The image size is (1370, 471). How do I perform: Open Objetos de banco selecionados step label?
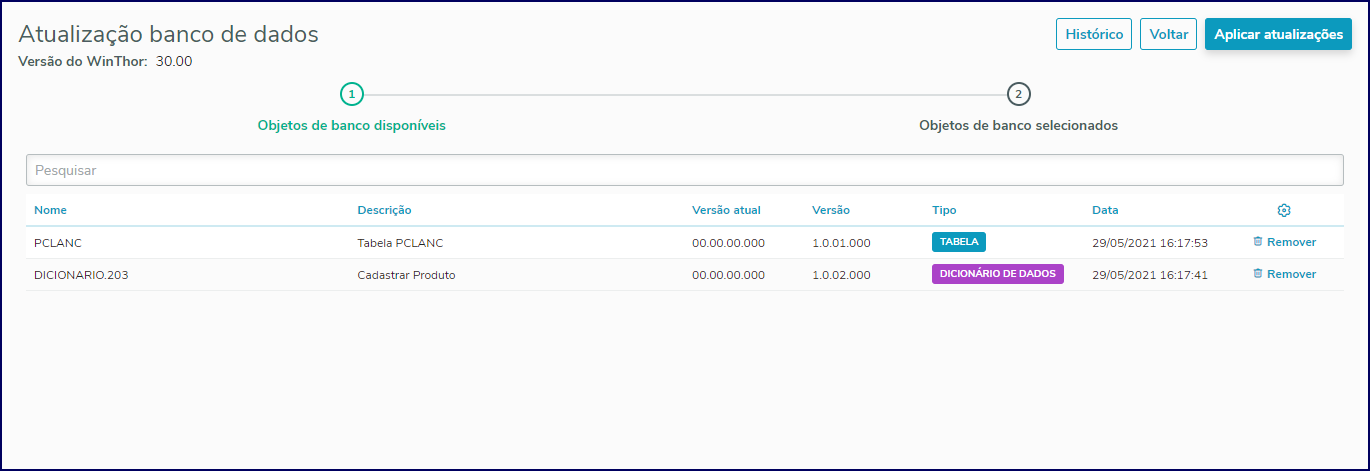(1018, 126)
